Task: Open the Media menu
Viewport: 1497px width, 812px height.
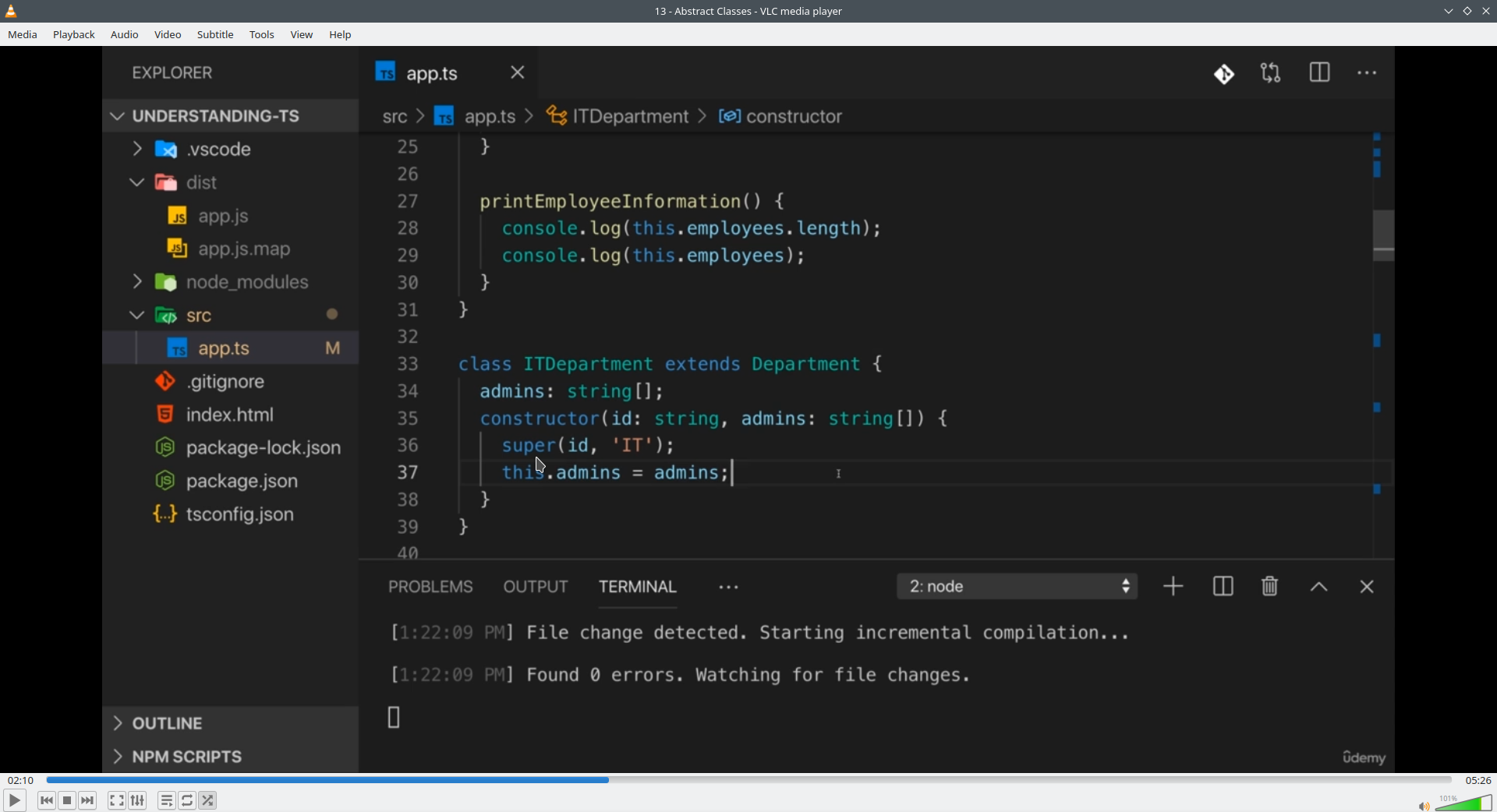Action: point(23,35)
